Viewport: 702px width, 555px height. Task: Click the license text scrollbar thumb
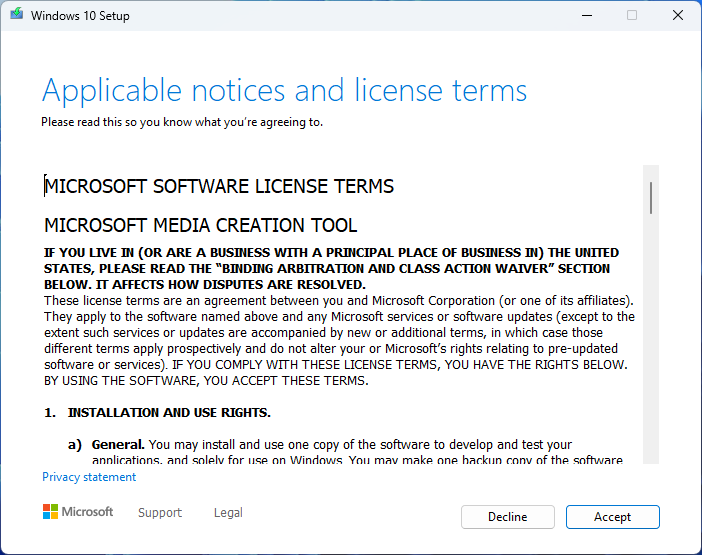tap(651, 197)
